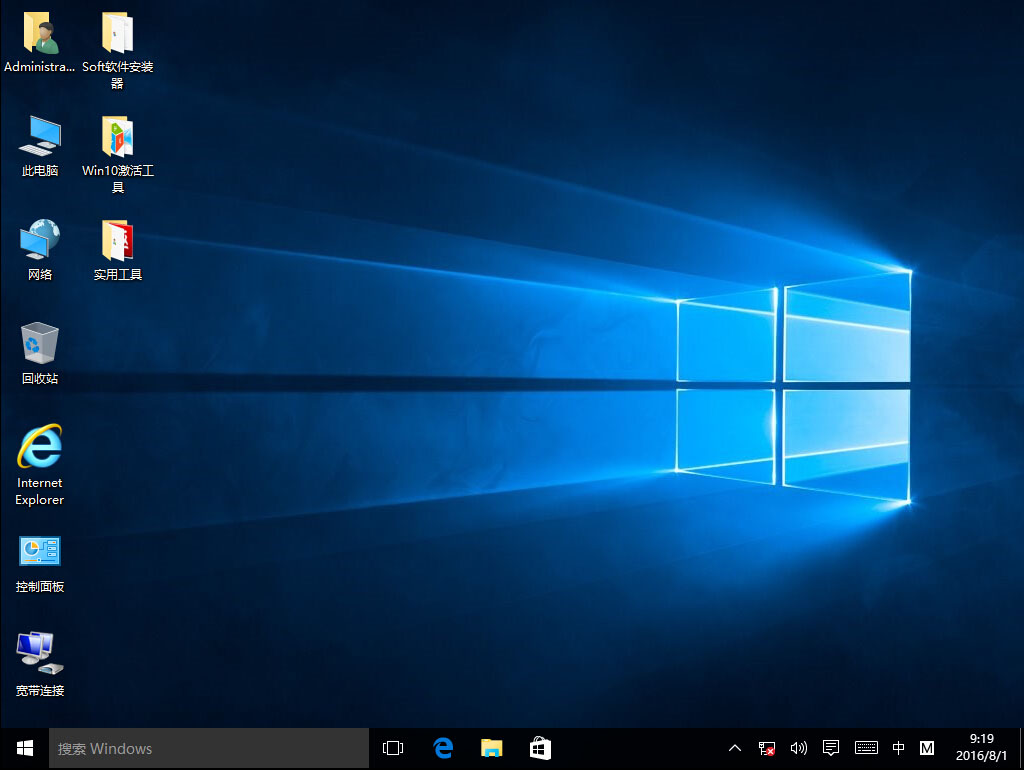
Task: Open the Administrator user folder
Action: click(39, 33)
